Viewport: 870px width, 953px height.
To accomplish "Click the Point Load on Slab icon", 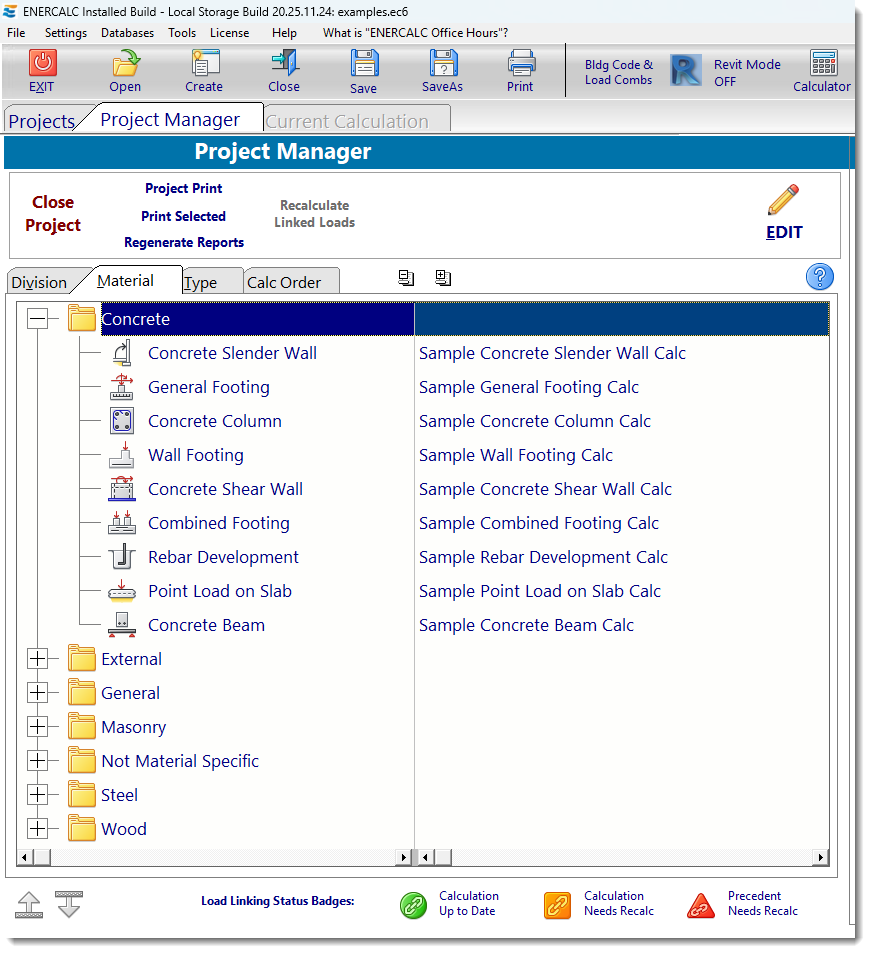I will pyautogui.click(x=122, y=591).
